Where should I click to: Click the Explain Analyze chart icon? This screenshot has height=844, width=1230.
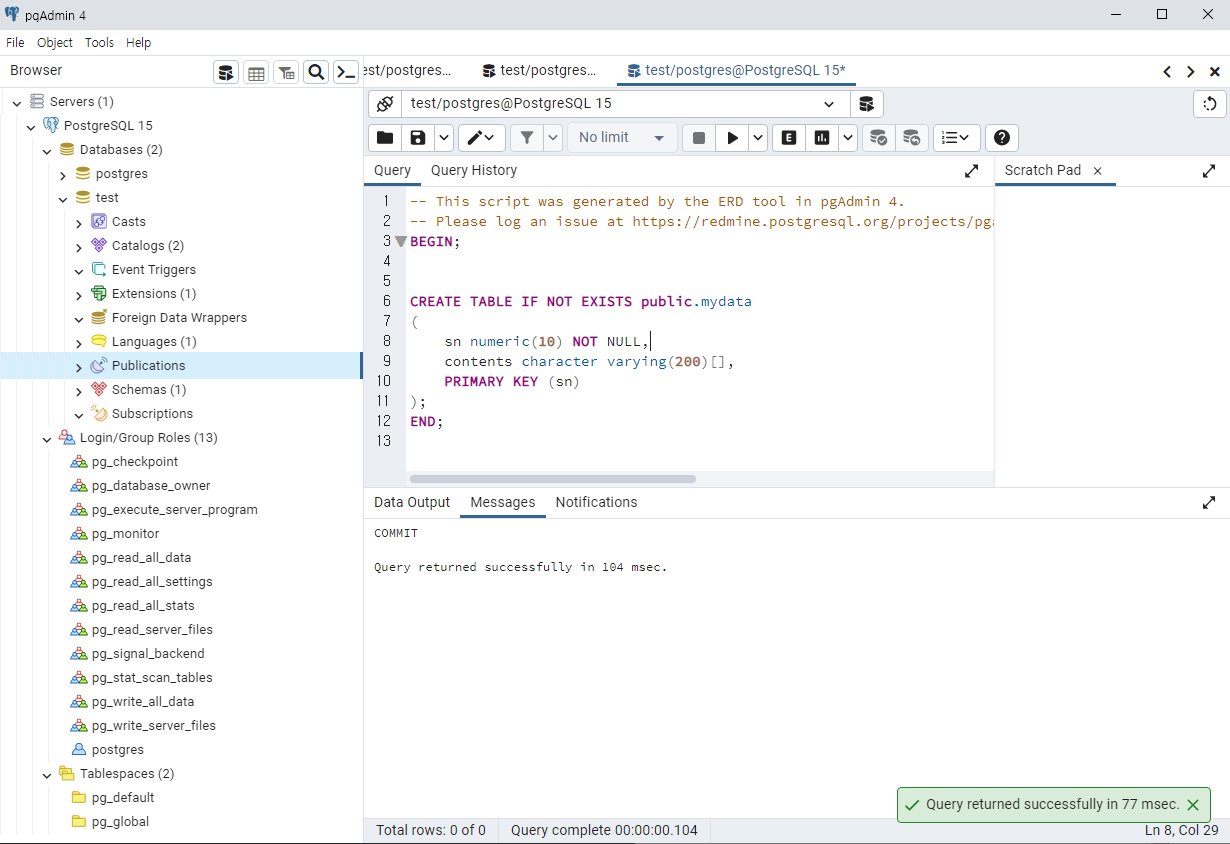point(822,138)
